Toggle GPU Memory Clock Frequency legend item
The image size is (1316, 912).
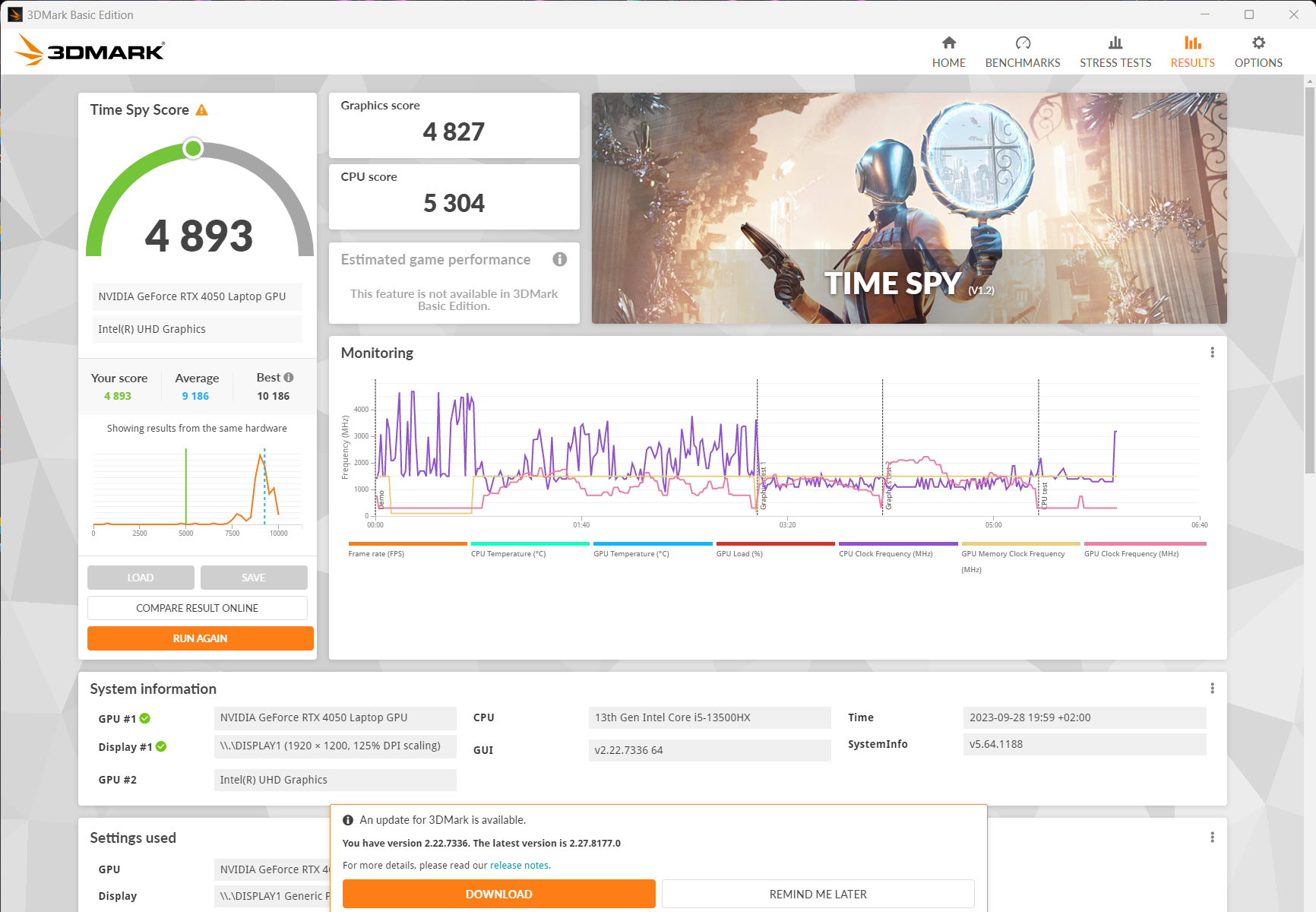(1020, 557)
